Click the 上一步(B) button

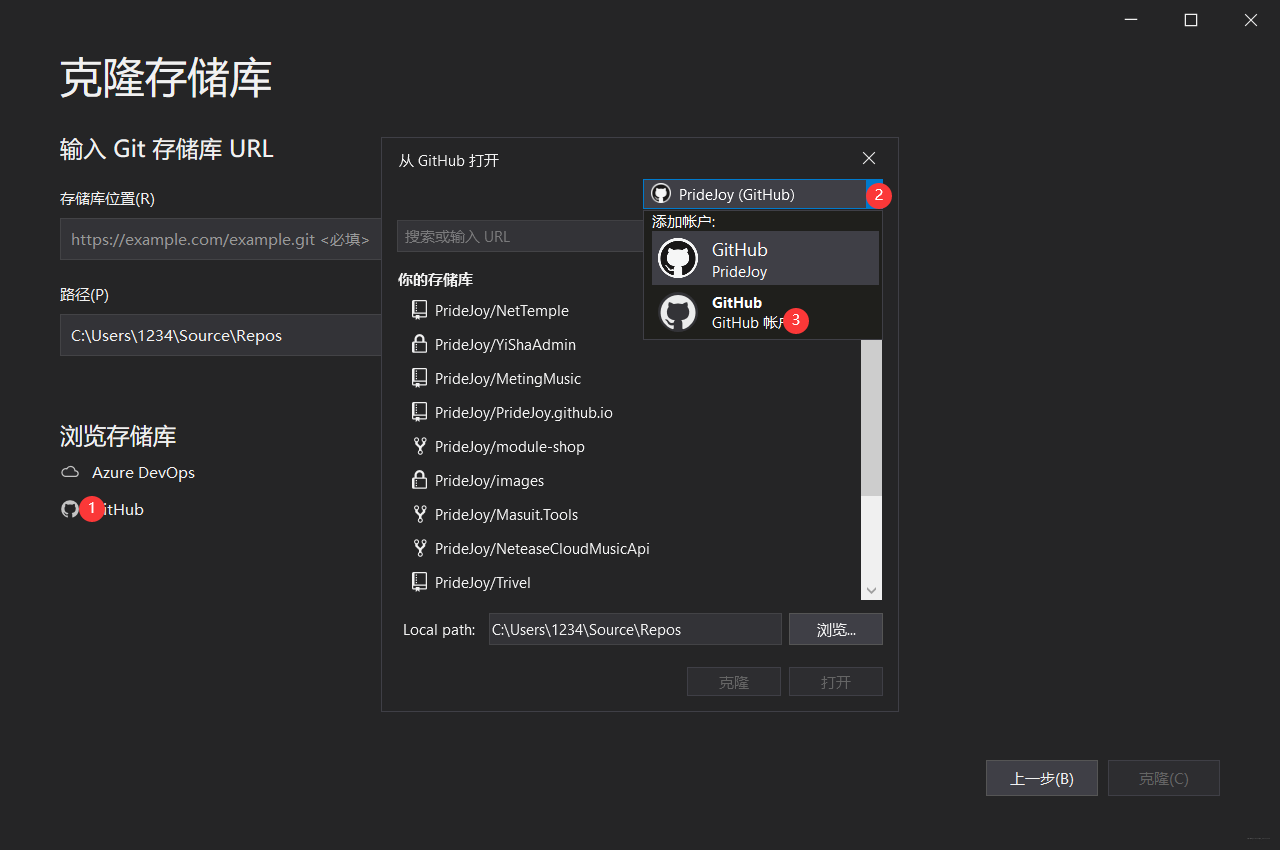pos(1042,778)
